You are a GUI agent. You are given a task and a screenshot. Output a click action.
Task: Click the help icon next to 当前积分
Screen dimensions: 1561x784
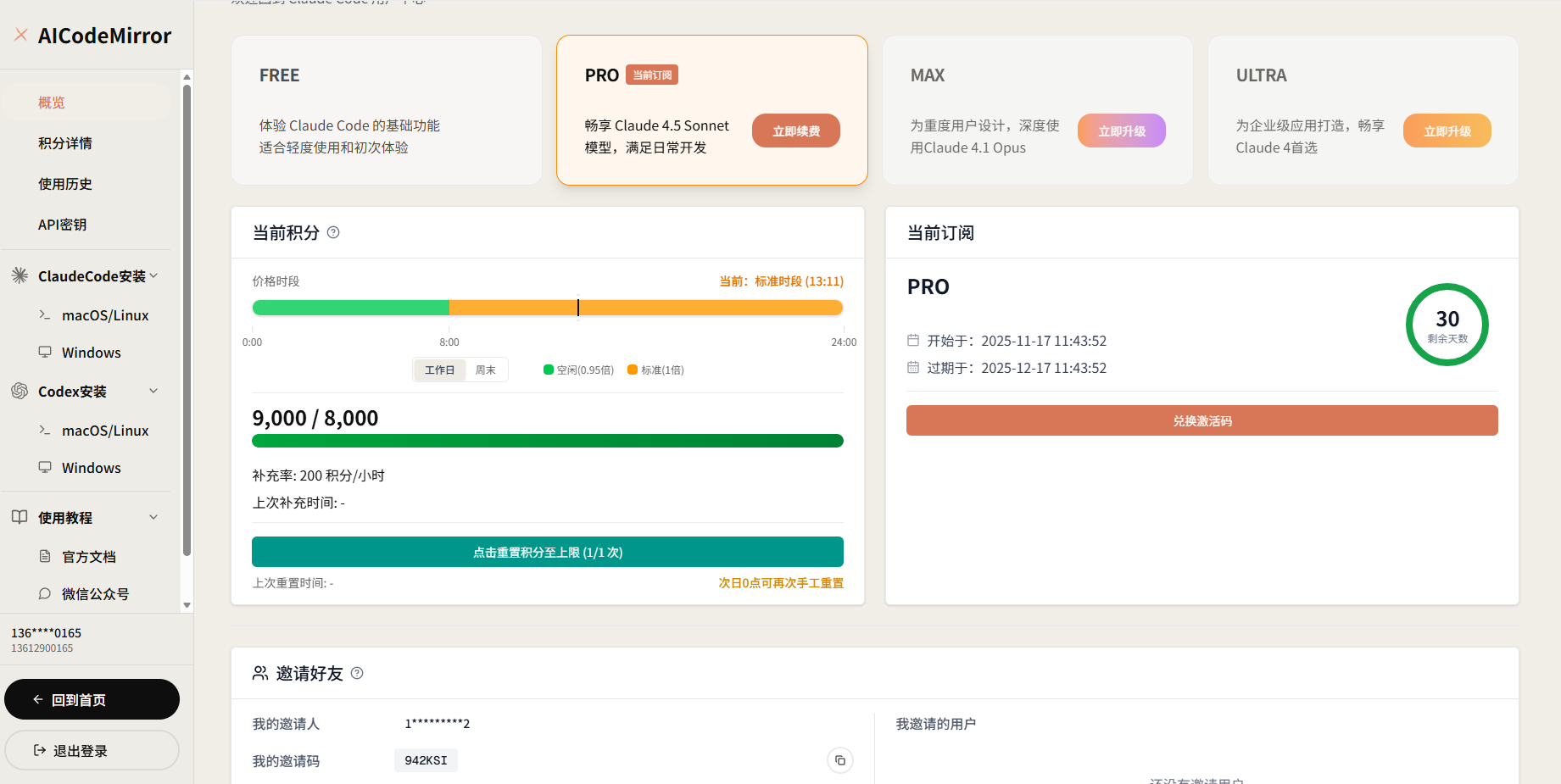pyautogui.click(x=333, y=232)
